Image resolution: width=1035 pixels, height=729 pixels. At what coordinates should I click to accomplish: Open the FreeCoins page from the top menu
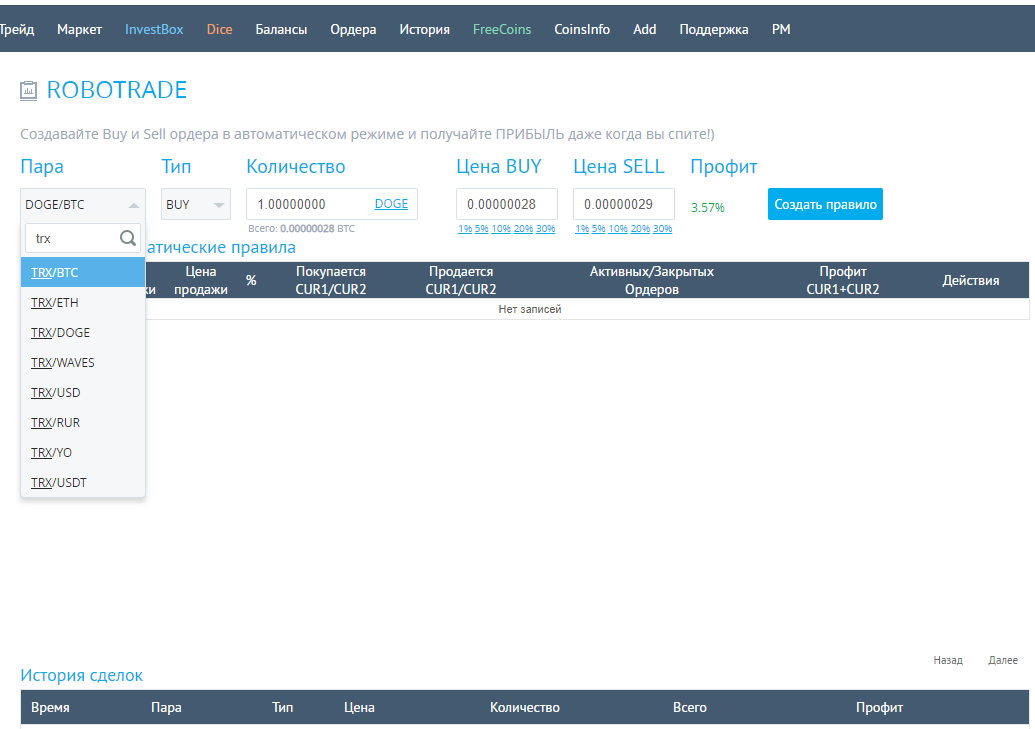tap(501, 29)
